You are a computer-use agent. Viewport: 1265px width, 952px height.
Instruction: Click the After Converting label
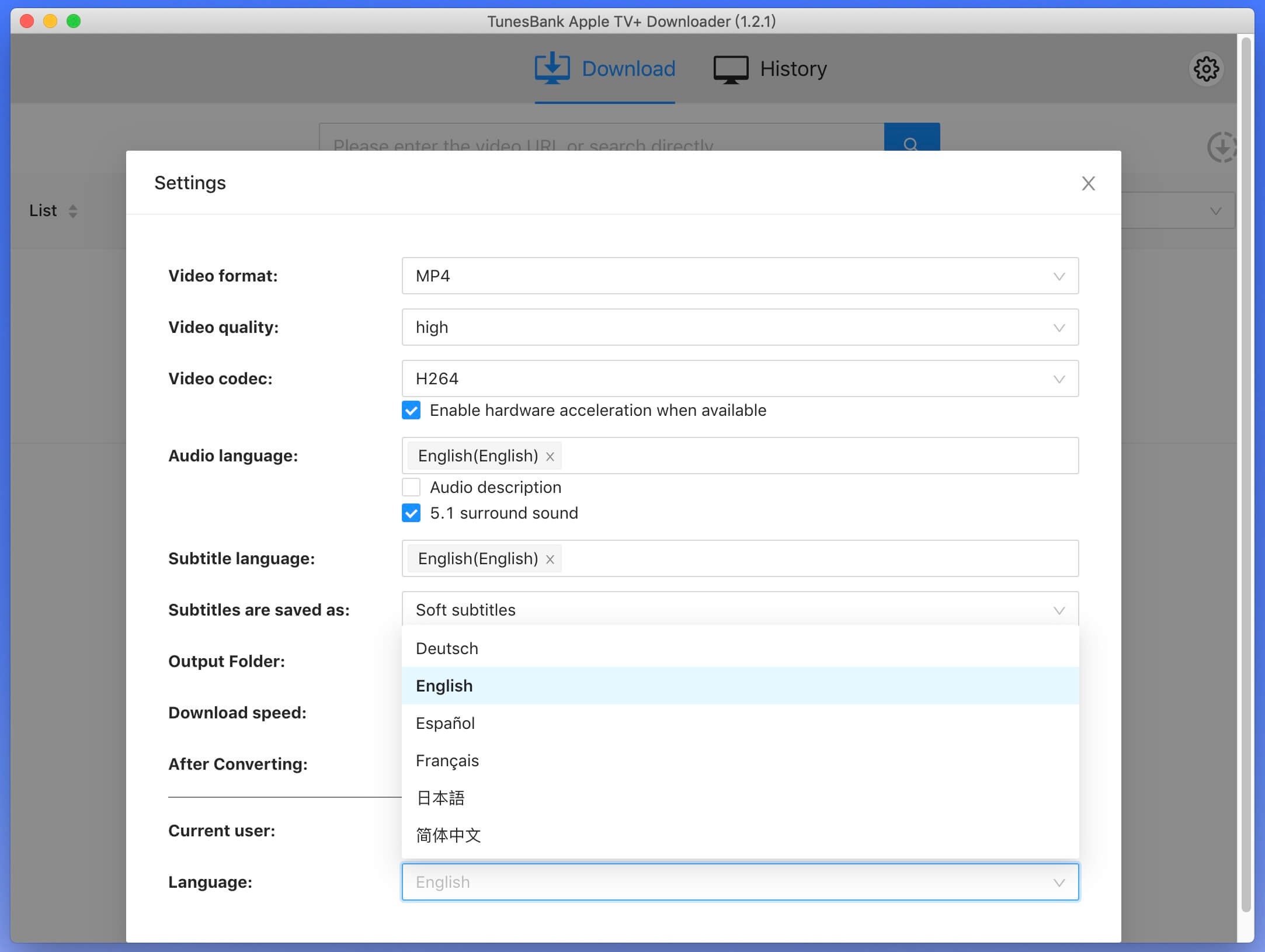(x=238, y=764)
